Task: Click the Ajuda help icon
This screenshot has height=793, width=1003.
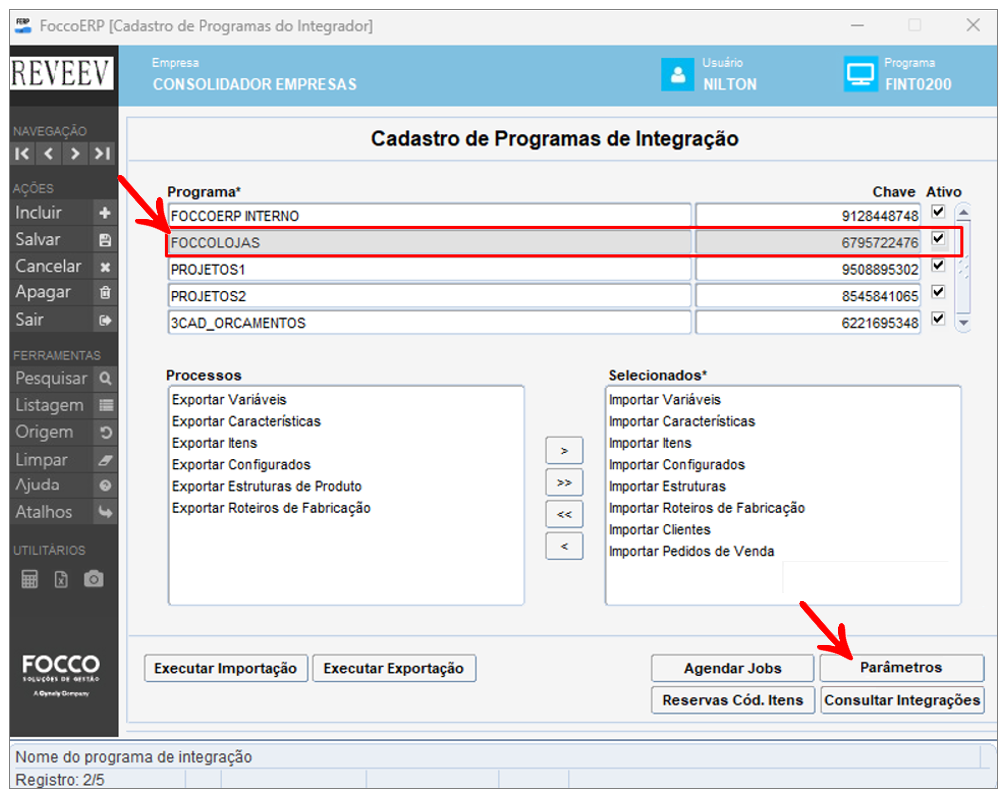Action: [105, 486]
